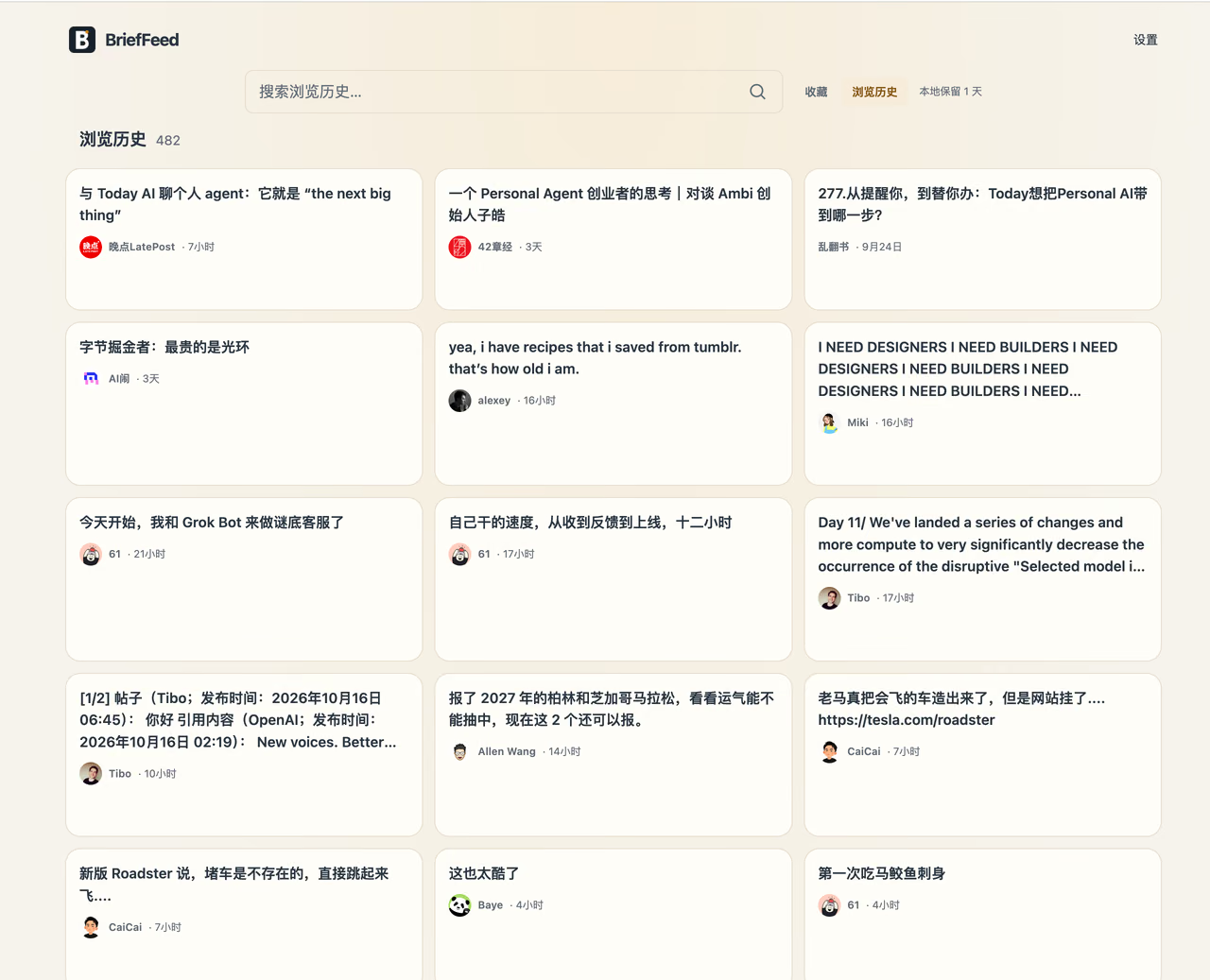Click the 浏览历史 482 heading

pos(130,140)
